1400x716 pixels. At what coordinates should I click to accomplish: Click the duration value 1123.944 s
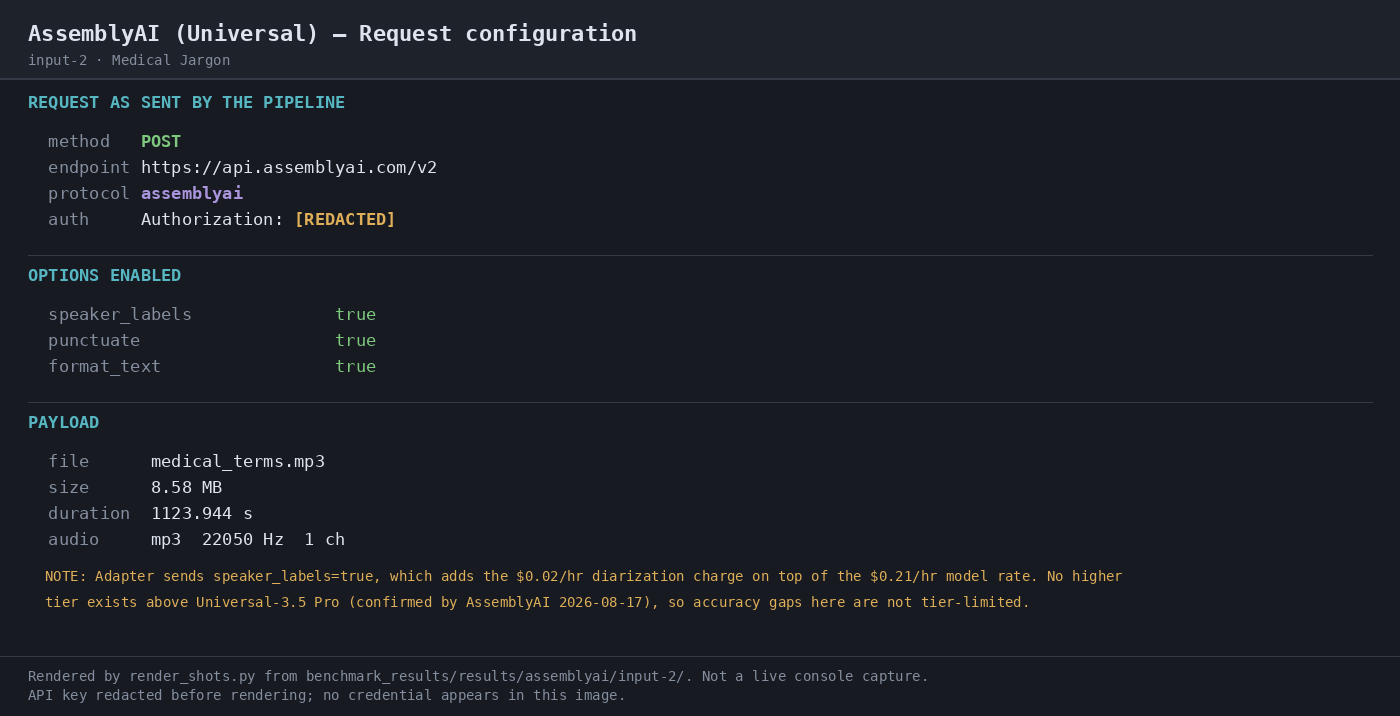point(202,514)
